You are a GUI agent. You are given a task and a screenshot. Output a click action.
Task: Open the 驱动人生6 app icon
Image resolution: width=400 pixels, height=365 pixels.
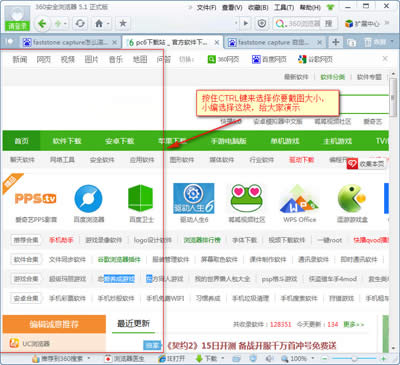pos(194,198)
